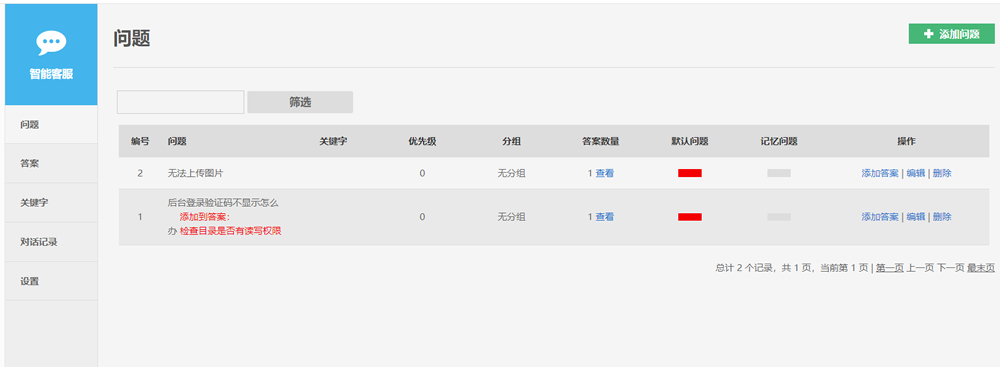Go to 最末页 pagination link
The width and height of the screenshot is (1000, 367).
(981, 268)
